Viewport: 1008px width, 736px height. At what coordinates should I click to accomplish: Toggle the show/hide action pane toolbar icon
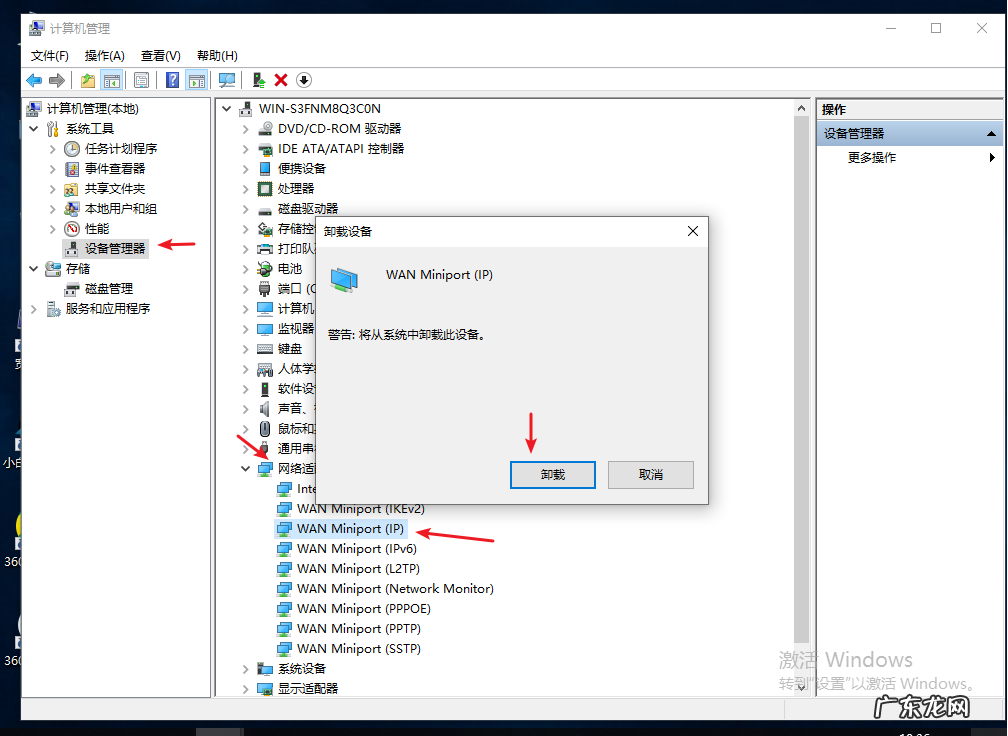tap(196, 80)
